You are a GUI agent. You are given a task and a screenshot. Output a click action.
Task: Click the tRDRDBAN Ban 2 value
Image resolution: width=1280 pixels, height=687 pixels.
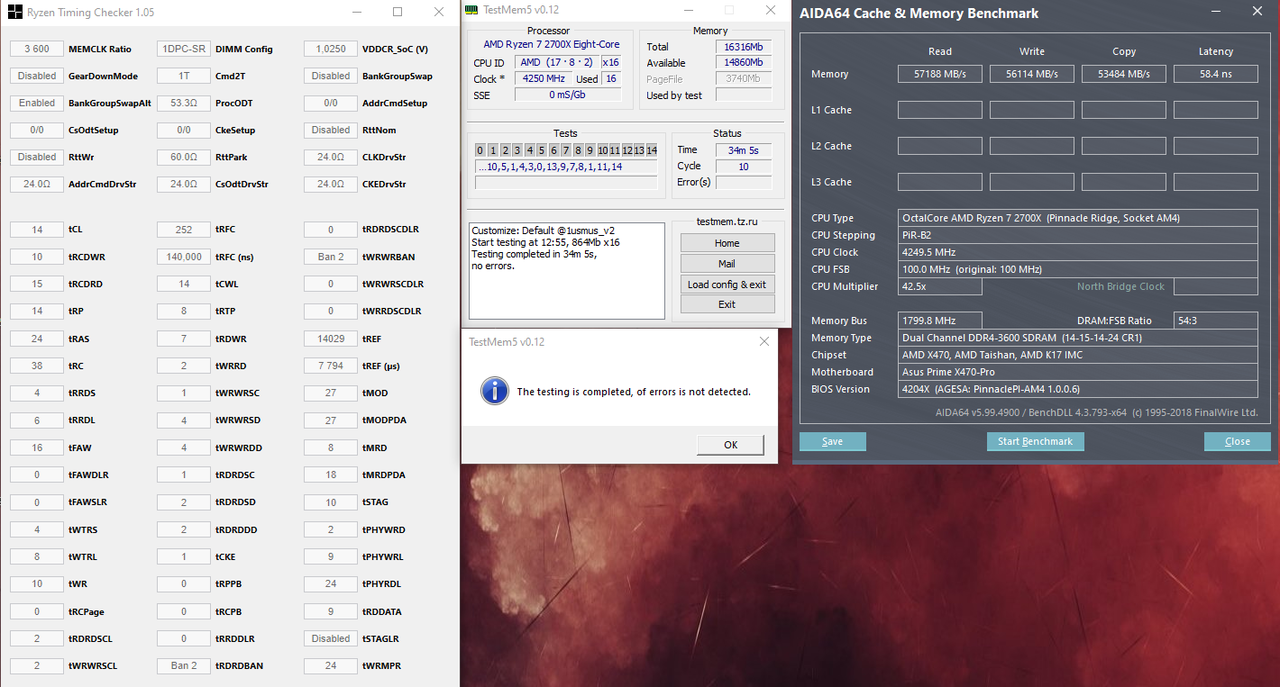184,666
